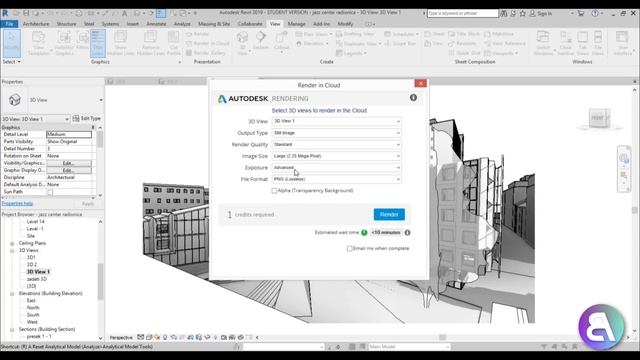
Task: Check Email me when complete
Action: pos(349,248)
